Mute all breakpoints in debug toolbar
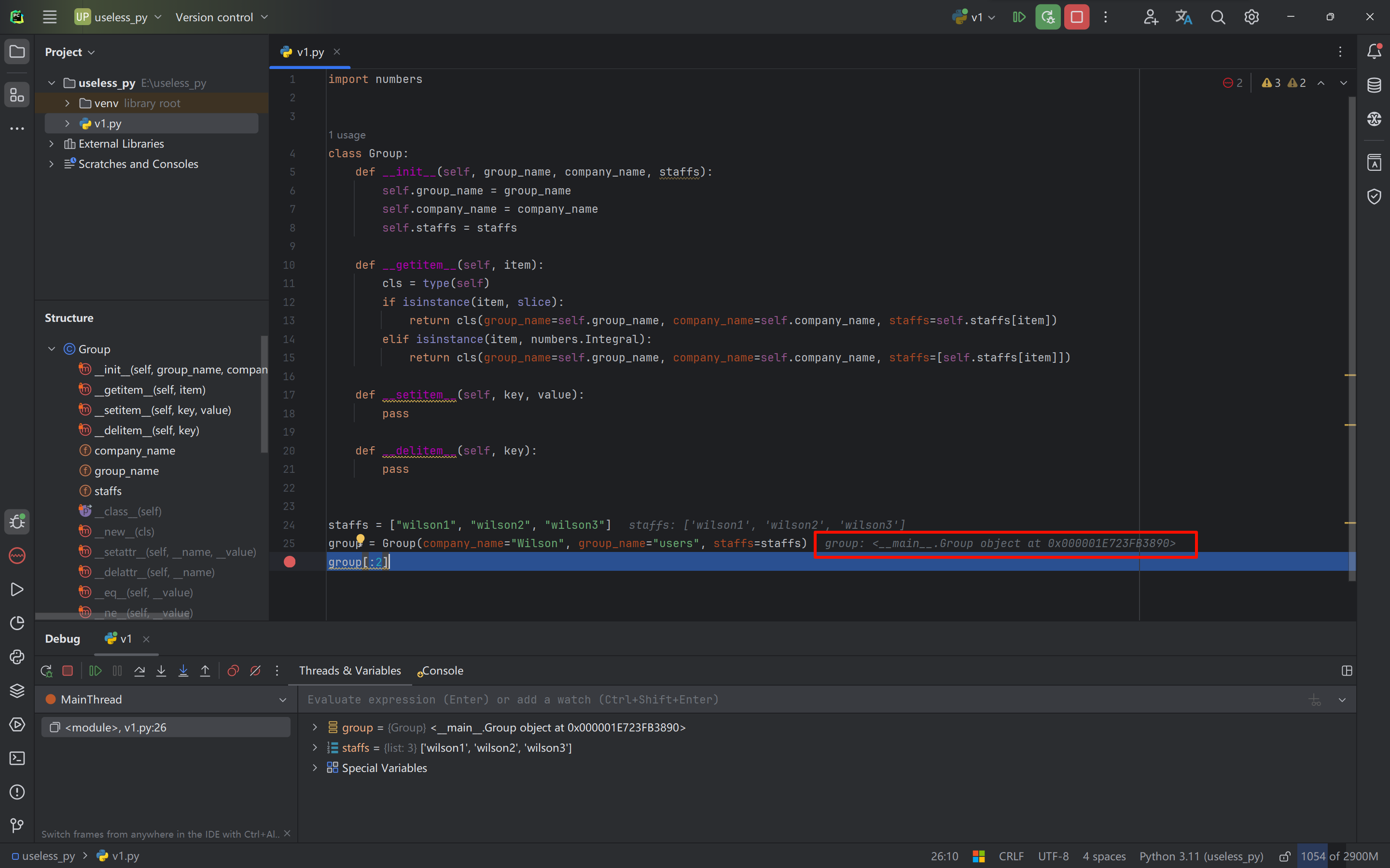The width and height of the screenshot is (1390, 868). tap(255, 671)
